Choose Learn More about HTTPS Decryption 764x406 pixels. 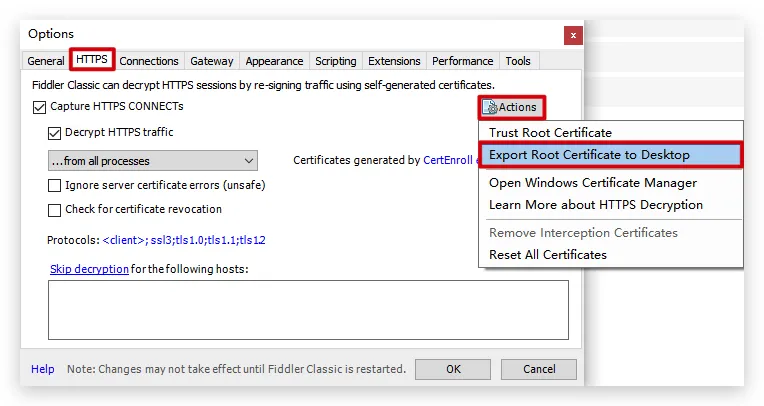pos(611,205)
